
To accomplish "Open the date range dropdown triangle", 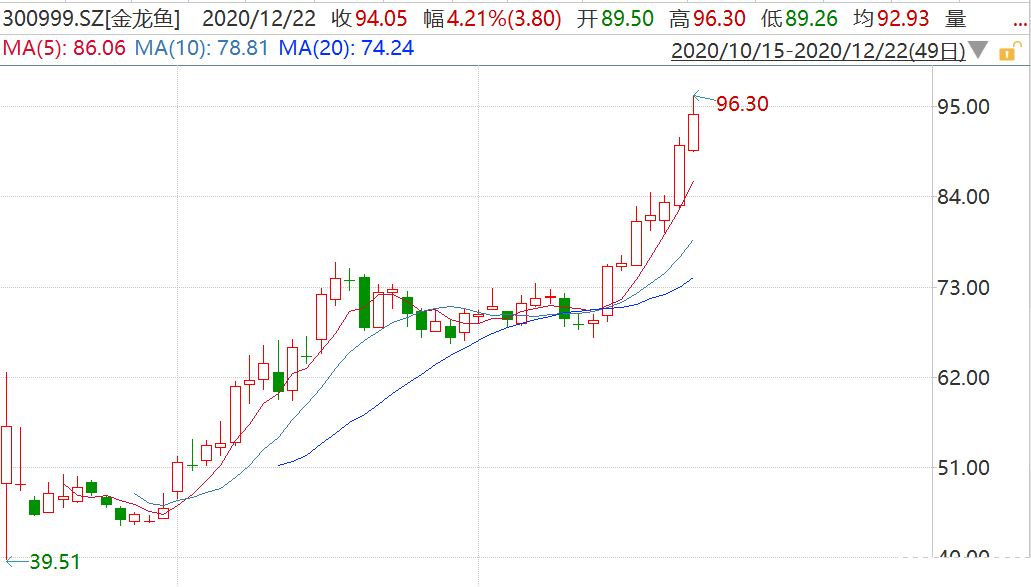I will 978,50.
